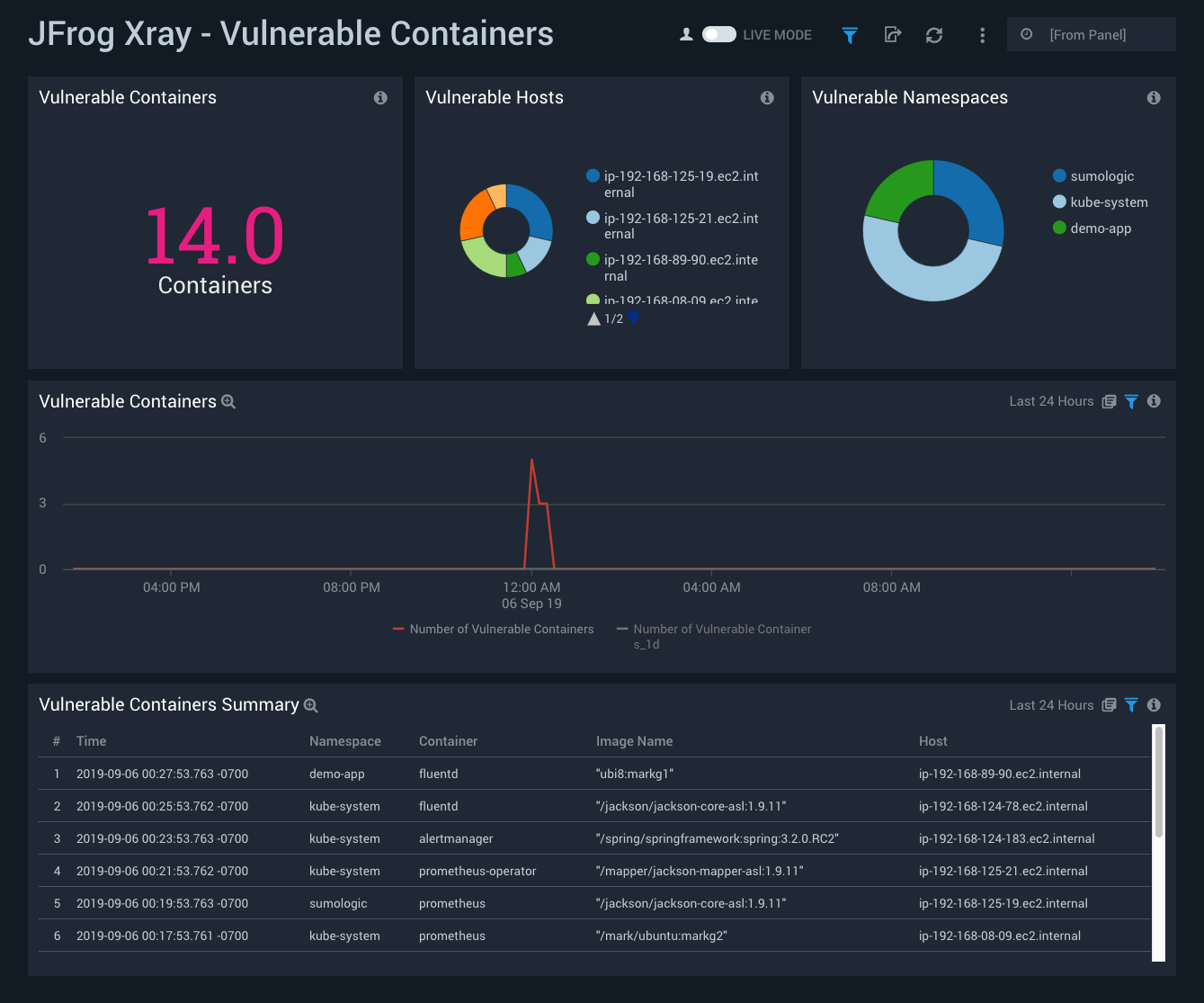
Task: Refresh the dashboard with the refresh icon
Action: 934,35
